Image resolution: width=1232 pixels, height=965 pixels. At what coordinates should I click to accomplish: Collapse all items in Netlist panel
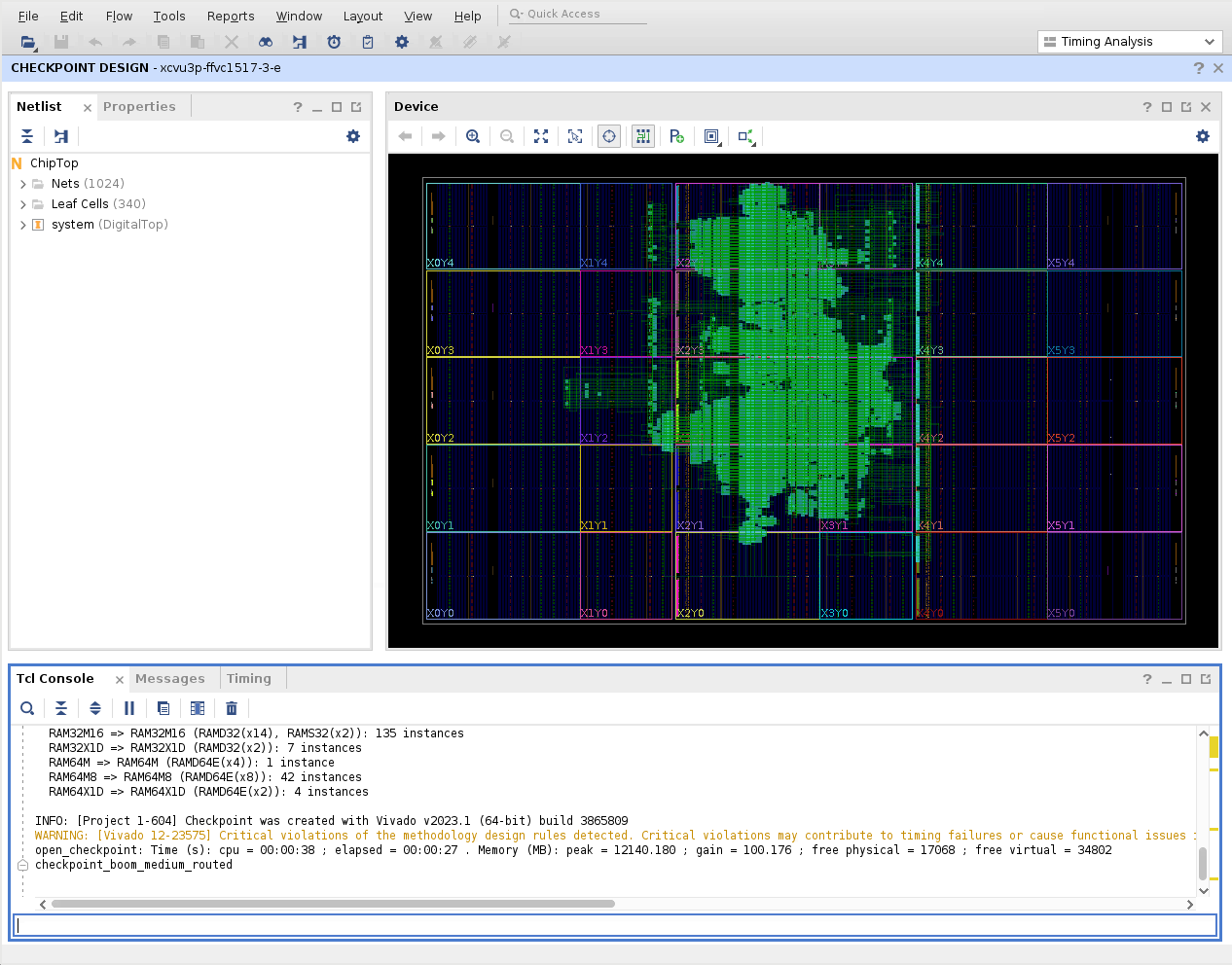coord(27,136)
